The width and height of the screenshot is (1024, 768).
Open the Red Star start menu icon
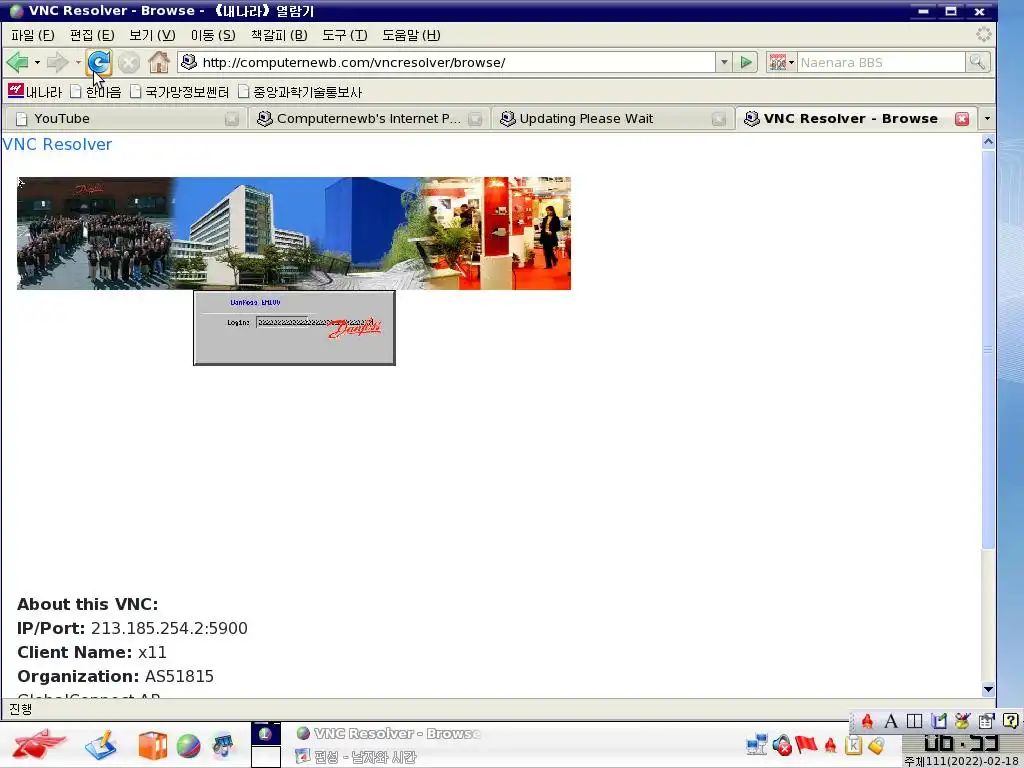click(x=39, y=744)
